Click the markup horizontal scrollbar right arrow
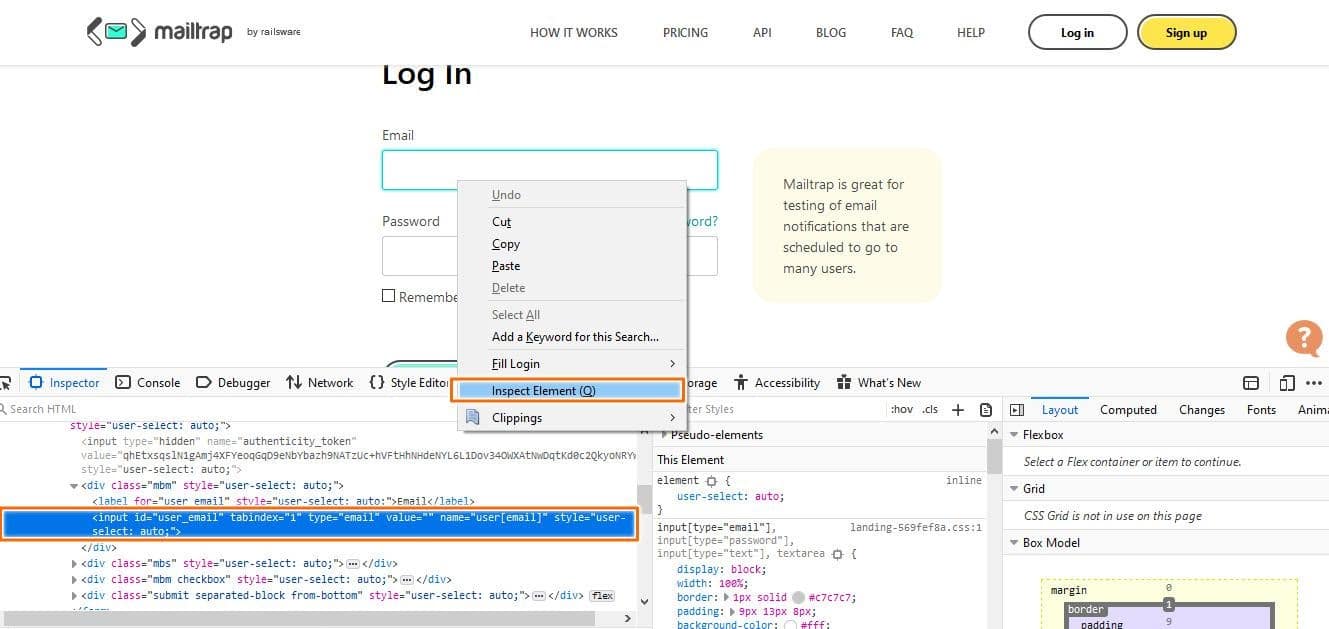Screen dimensions: 1329x629 coord(628,618)
